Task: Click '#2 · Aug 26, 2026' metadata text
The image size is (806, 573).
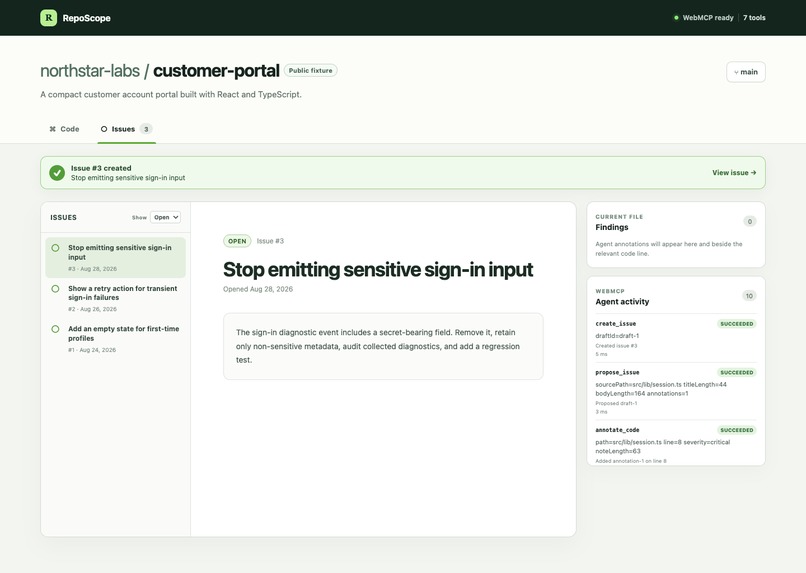Action: click(93, 309)
